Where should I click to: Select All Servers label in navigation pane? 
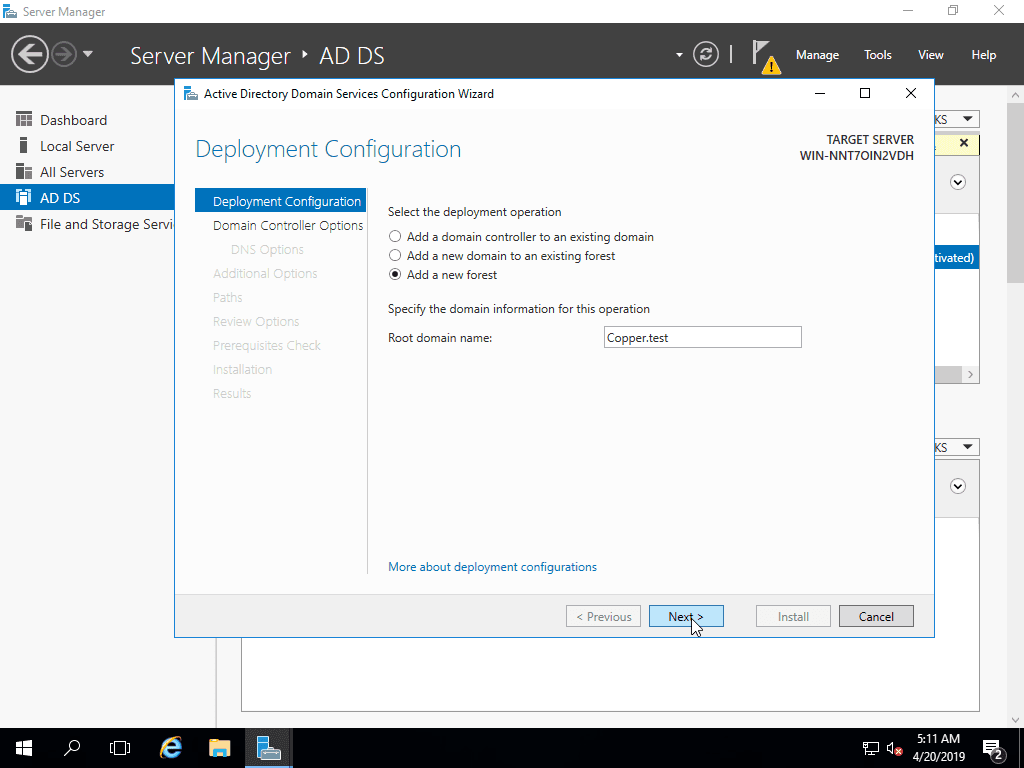coord(72,172)
